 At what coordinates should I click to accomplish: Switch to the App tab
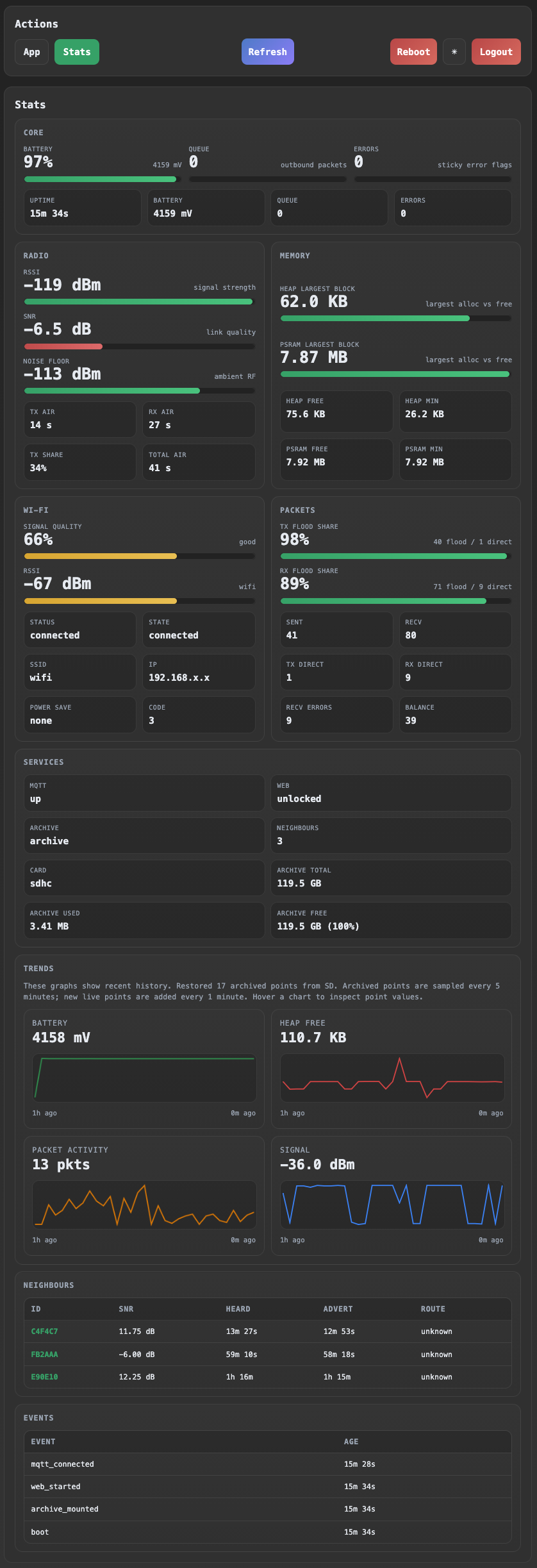[x=31, y=52]
